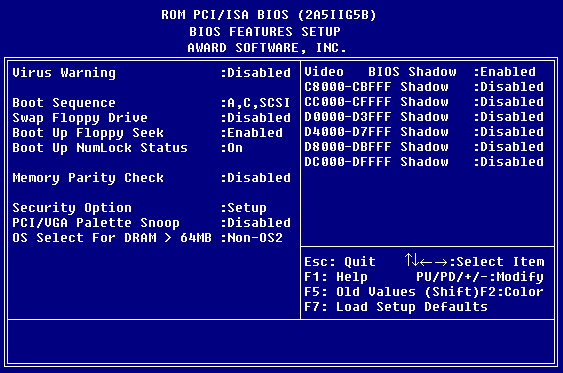
Task: Select the Memory Parity Check label
Action: click(x=88, y=178)
